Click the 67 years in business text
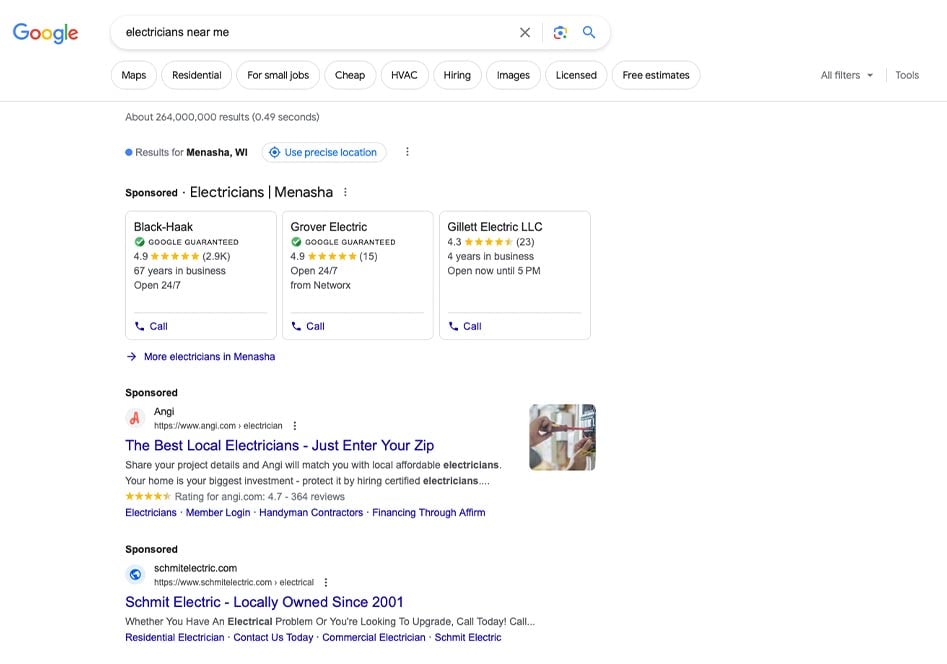Image resolution: width=947 pixels, height=664 pixels. coord(179,271)
